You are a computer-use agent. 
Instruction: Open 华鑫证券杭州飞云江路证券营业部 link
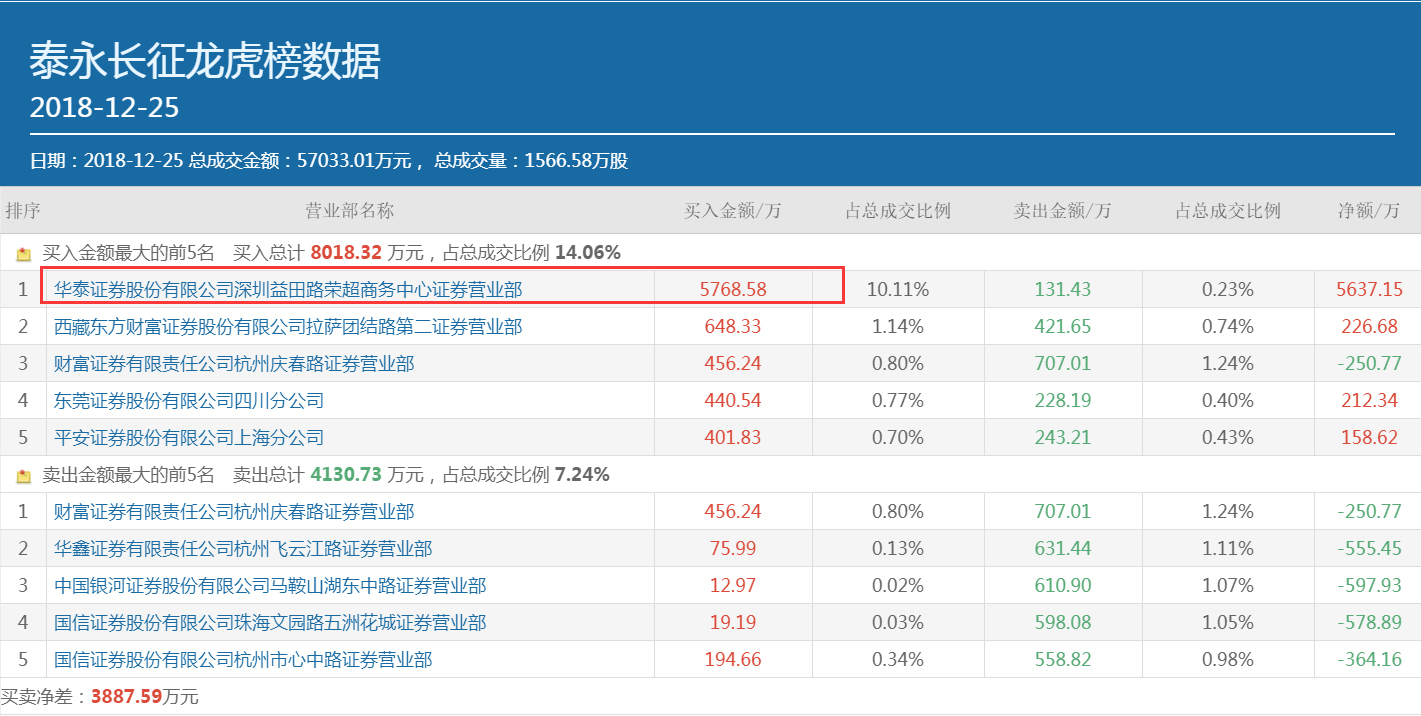click(243, 549)
